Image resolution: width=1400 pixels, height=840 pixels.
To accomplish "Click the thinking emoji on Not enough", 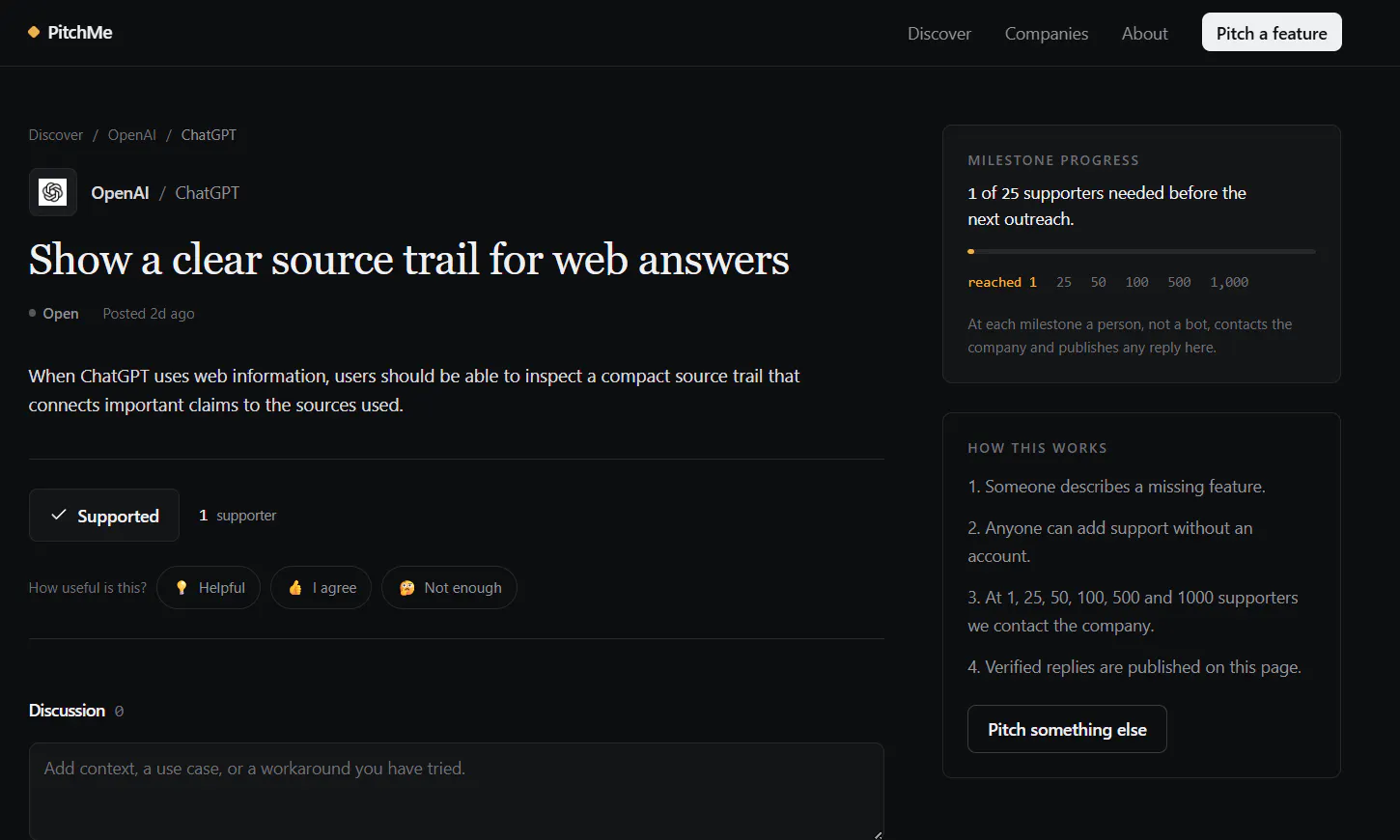I will [407, 588].
